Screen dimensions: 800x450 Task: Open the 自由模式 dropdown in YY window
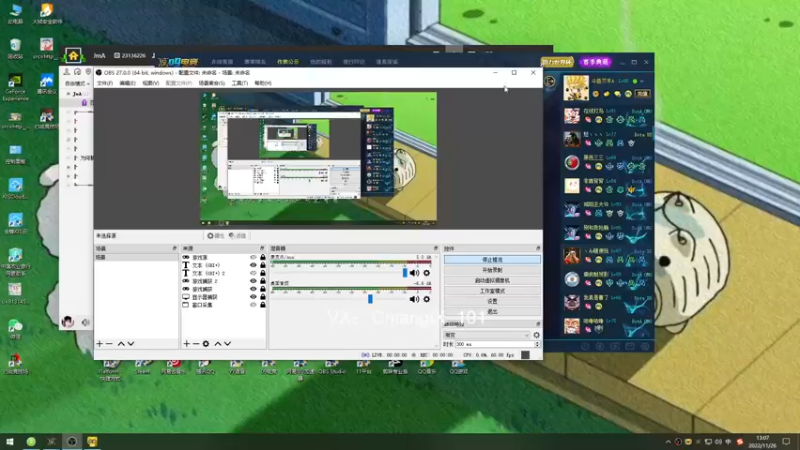point(77,83)
